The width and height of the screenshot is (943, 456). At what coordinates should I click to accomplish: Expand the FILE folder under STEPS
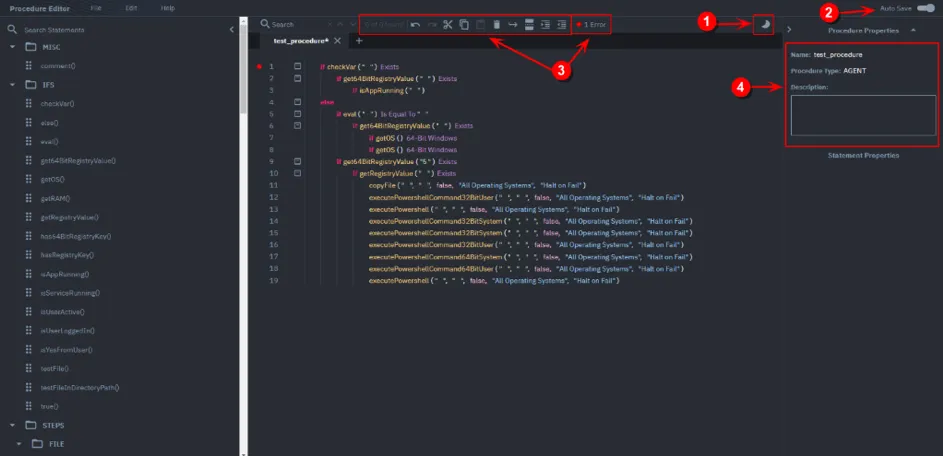(x=19, y=443)
